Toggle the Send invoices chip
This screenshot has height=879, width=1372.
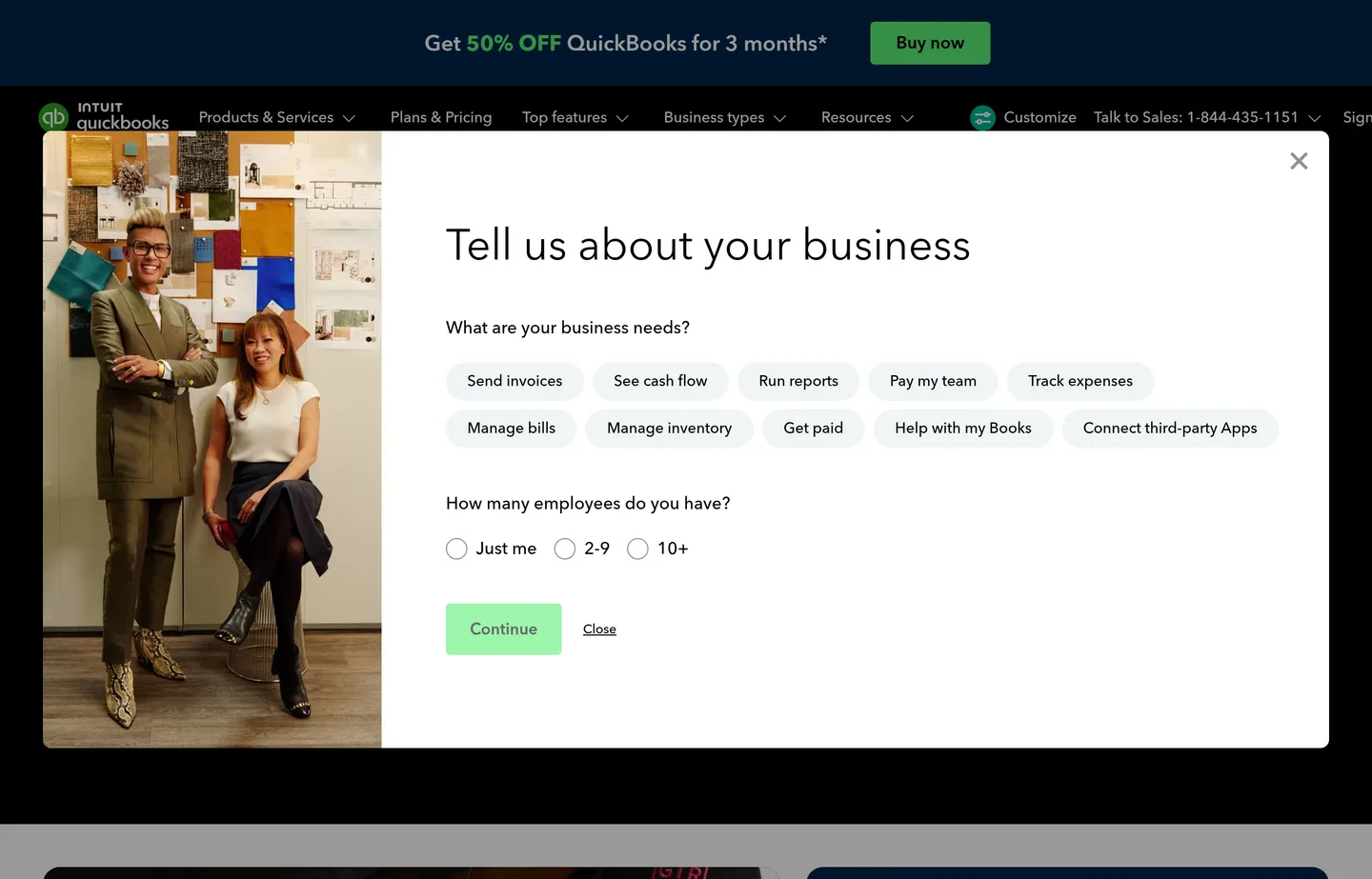point(514,381)
